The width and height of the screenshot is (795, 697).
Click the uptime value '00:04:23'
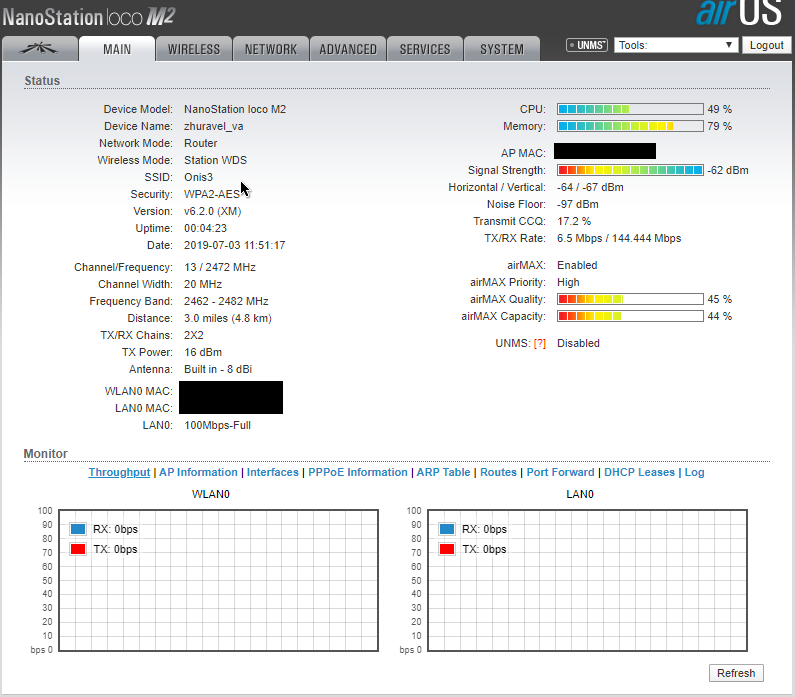pos(205,228)
